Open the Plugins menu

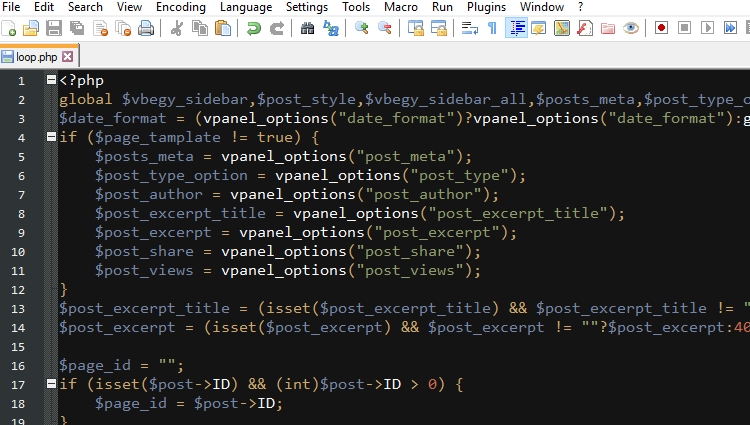(486, 7)
